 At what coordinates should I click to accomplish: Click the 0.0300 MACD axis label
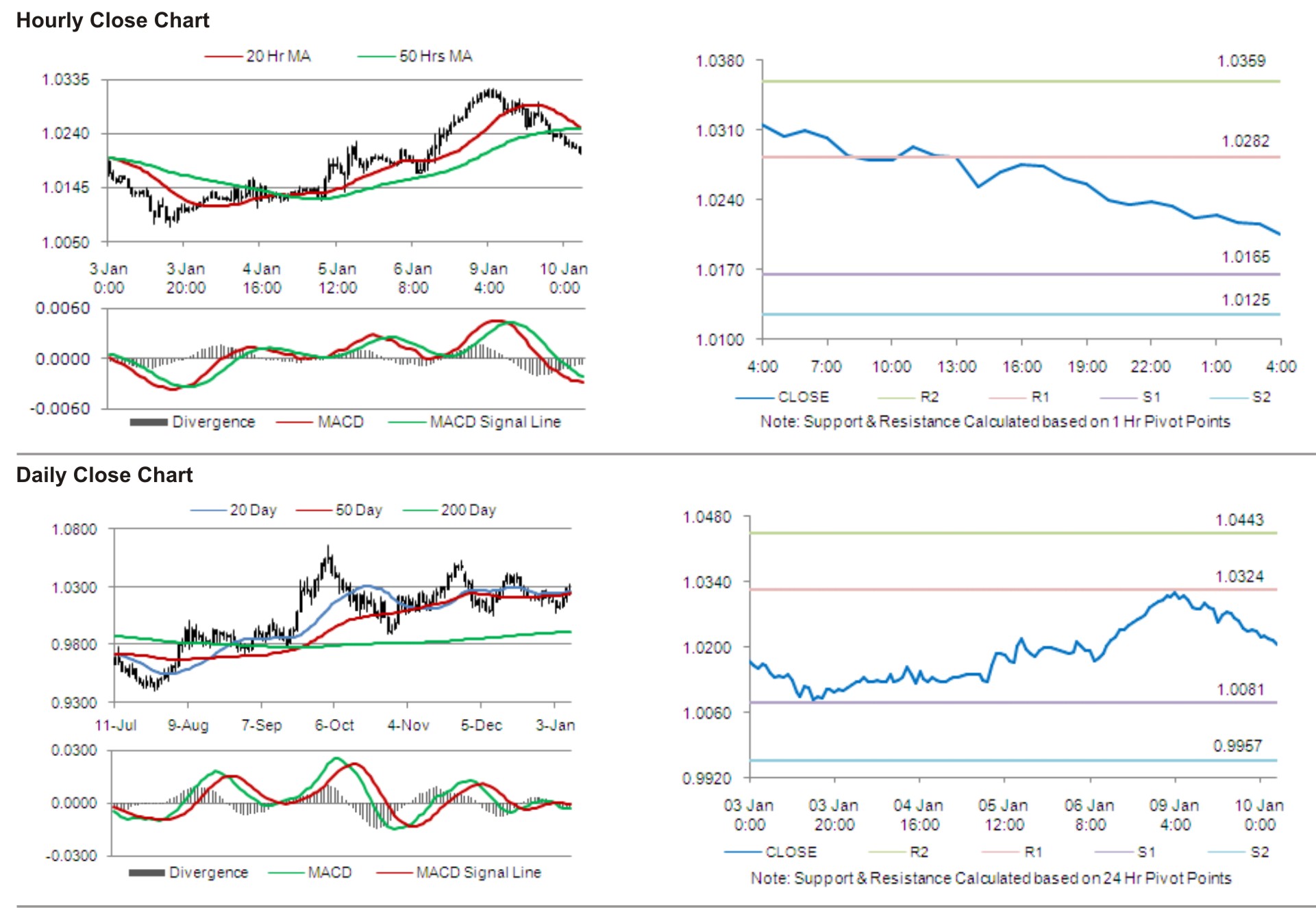click(x=75, y=751)
